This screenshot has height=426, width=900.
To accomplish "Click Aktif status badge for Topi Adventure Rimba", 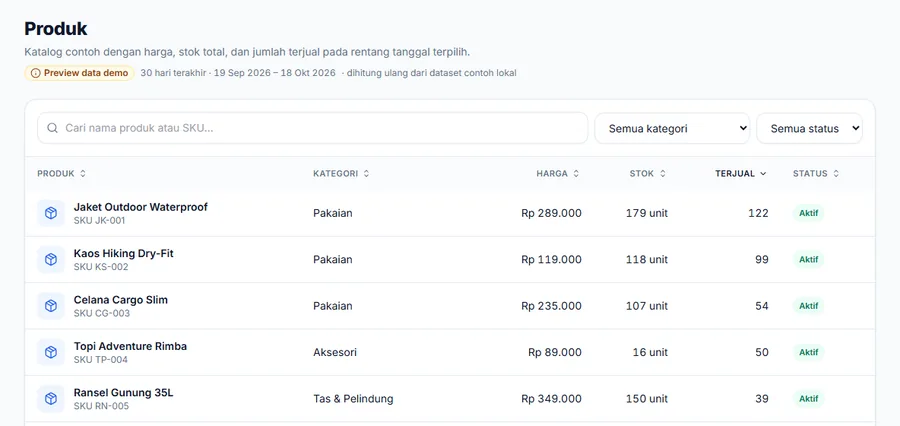I will [808, 352].
